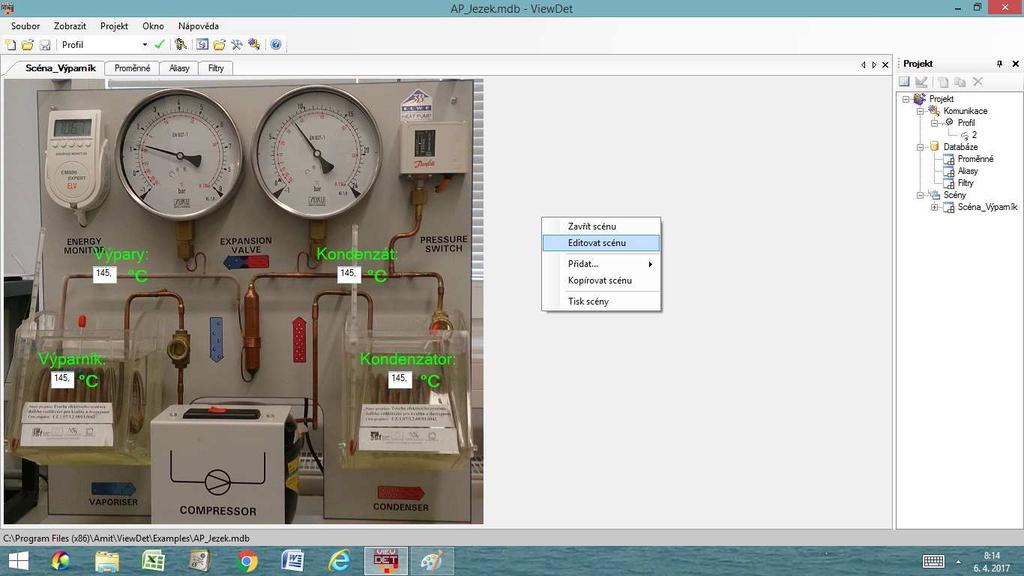Viewport: 1024px width, 576px height.
Task: Collapse the Scény tree node
Action: [920, 195]
